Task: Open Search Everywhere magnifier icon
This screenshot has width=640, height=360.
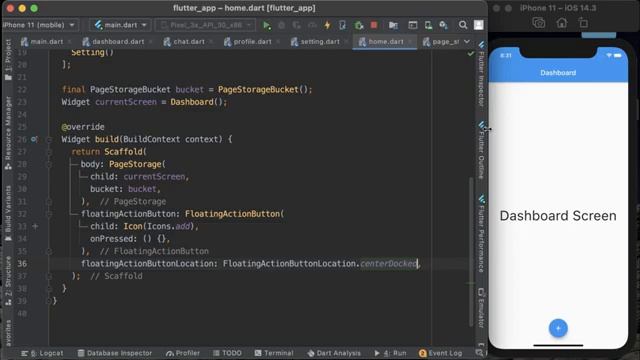Action: [x=462, y=25]
